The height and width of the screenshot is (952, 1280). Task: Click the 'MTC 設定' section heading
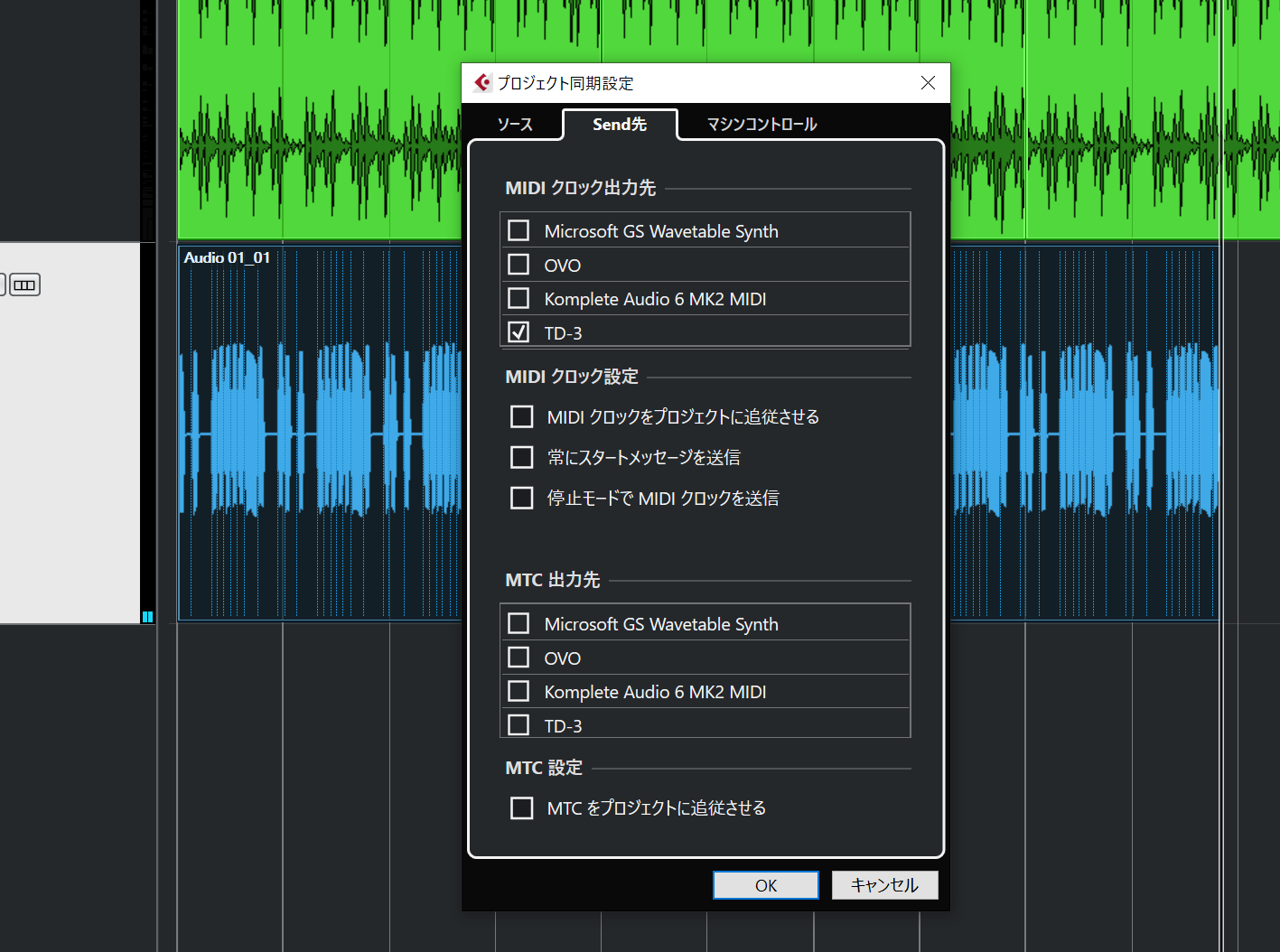tap(544, 768)
